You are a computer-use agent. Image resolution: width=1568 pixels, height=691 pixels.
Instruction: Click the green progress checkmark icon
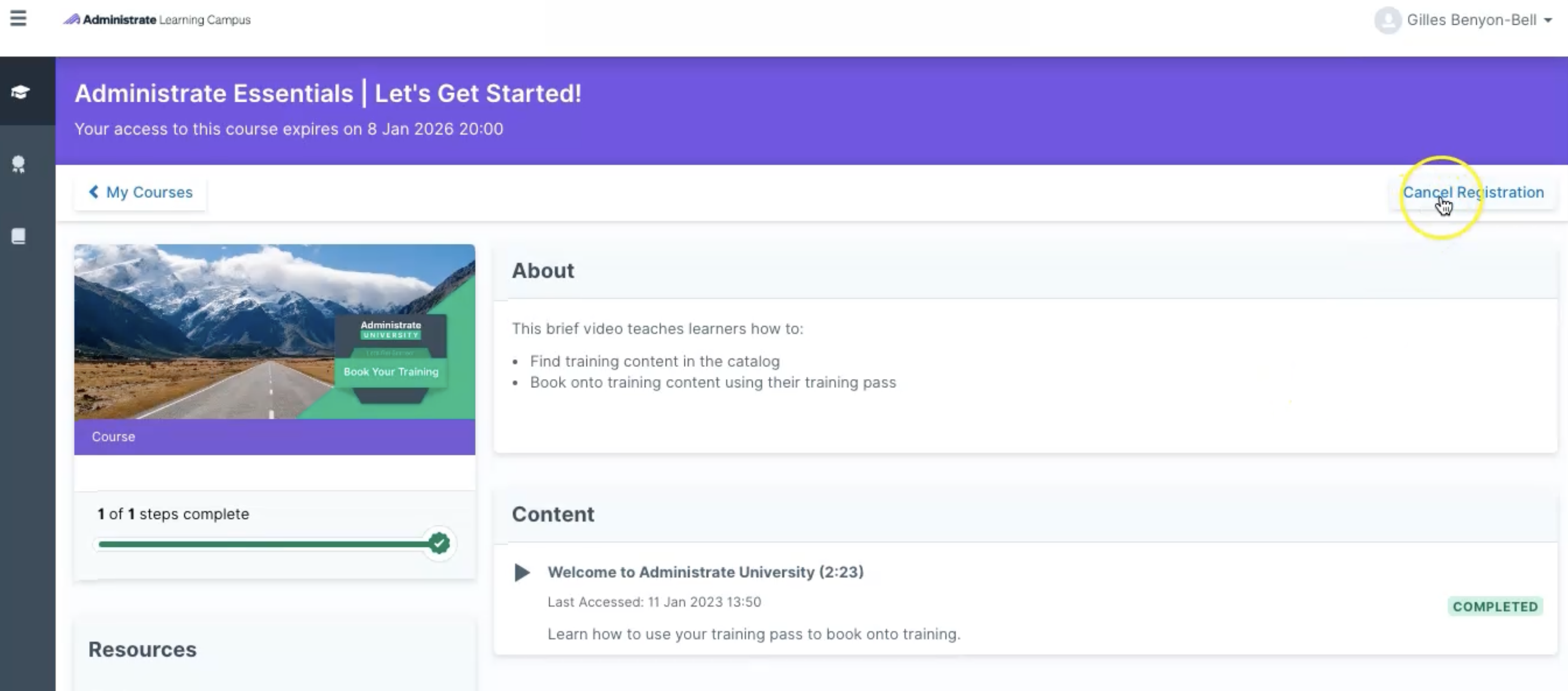(x=439, y=543)
